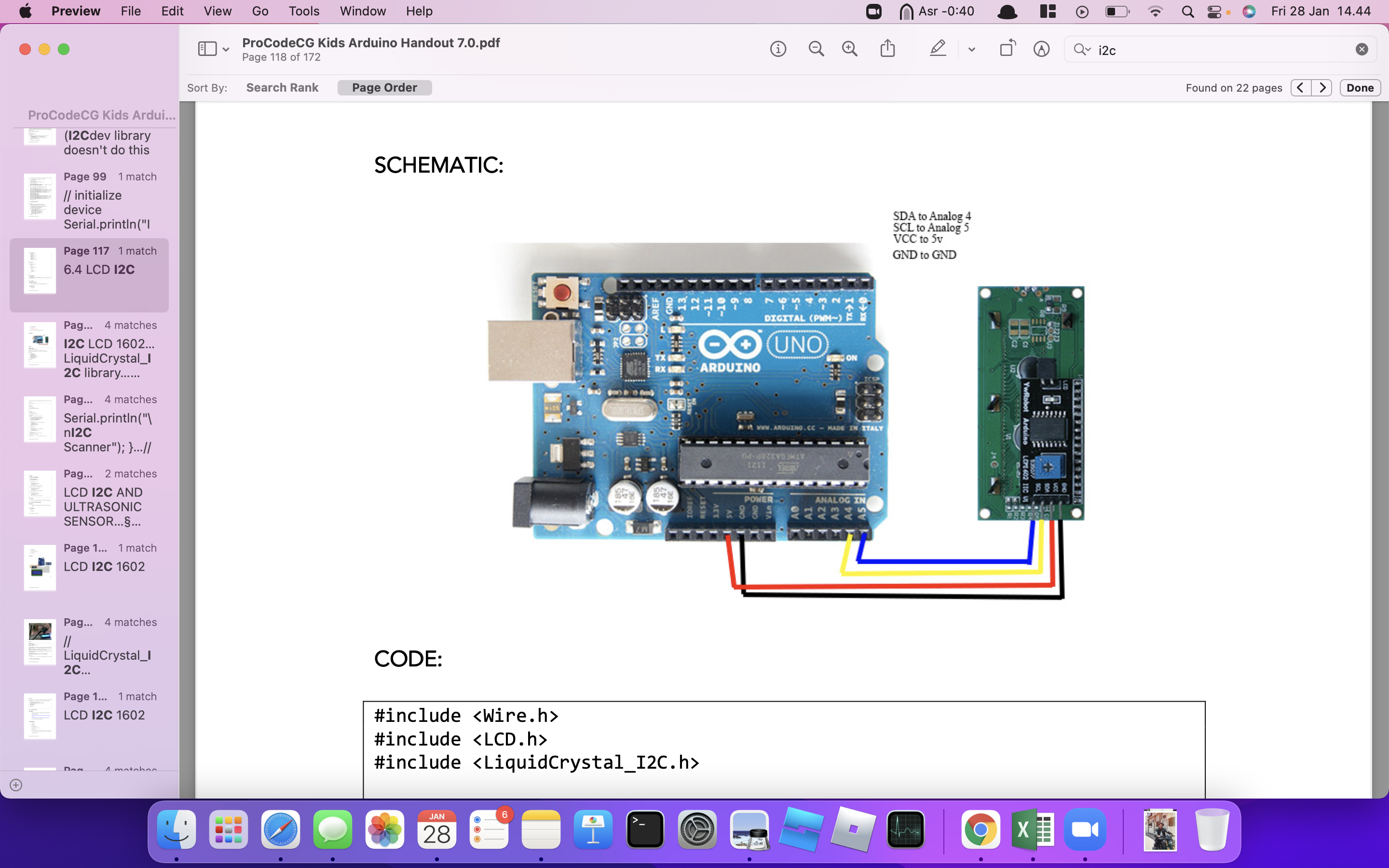
Task: Open the Edit menu
Action: pos(172,11)
